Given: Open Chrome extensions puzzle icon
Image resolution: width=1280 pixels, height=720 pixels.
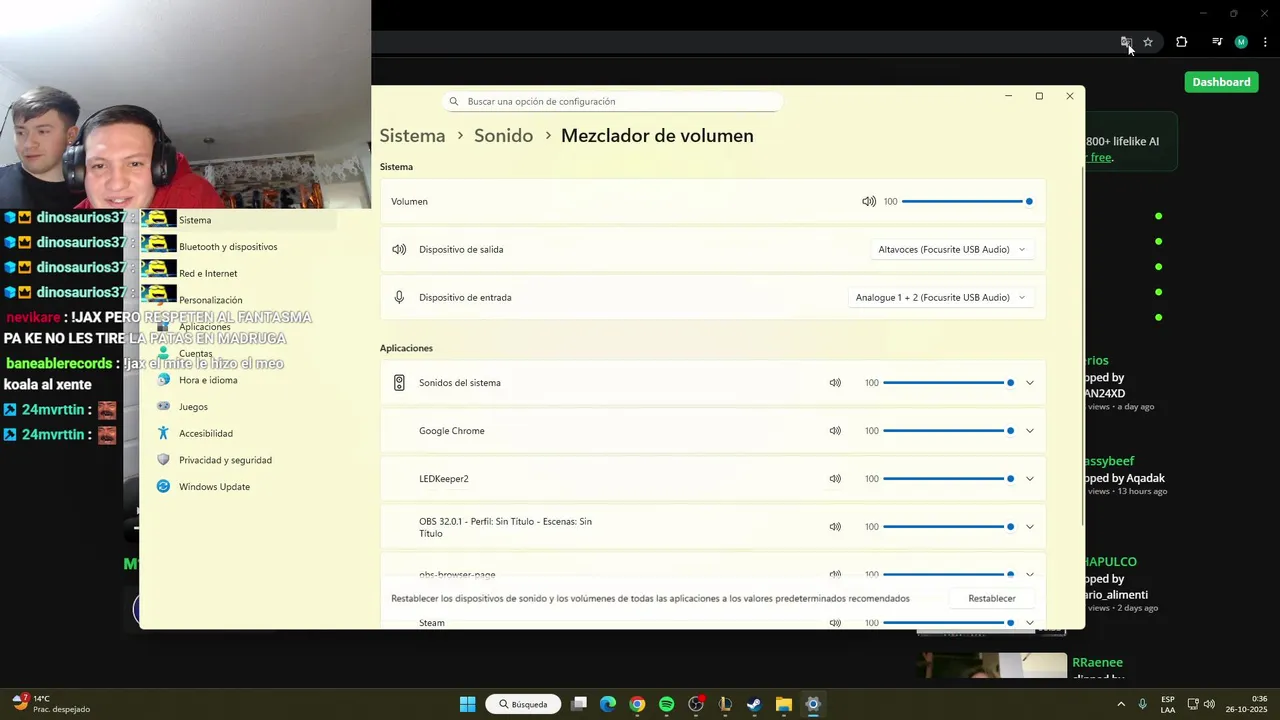Looking at the screenshot, I should (x=1182, y=42).
